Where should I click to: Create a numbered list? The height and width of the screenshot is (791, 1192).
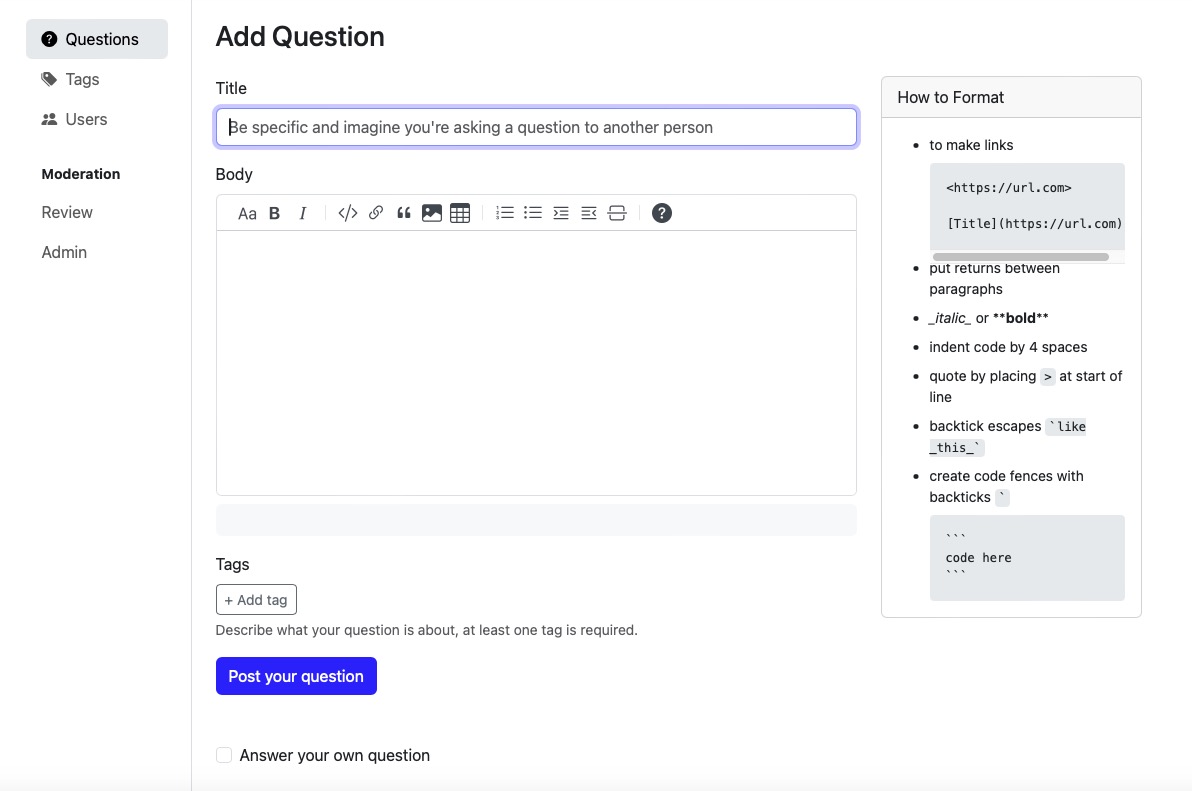[x=504, y=212]
